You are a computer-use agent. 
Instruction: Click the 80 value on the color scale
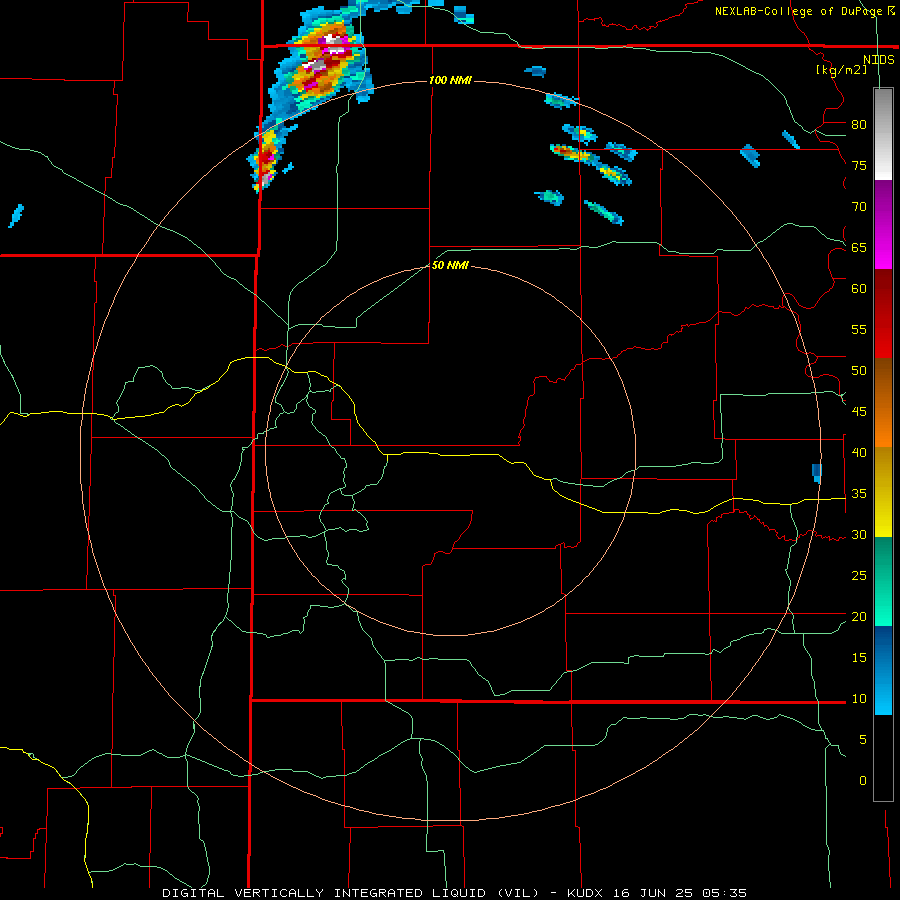point(859,125)
